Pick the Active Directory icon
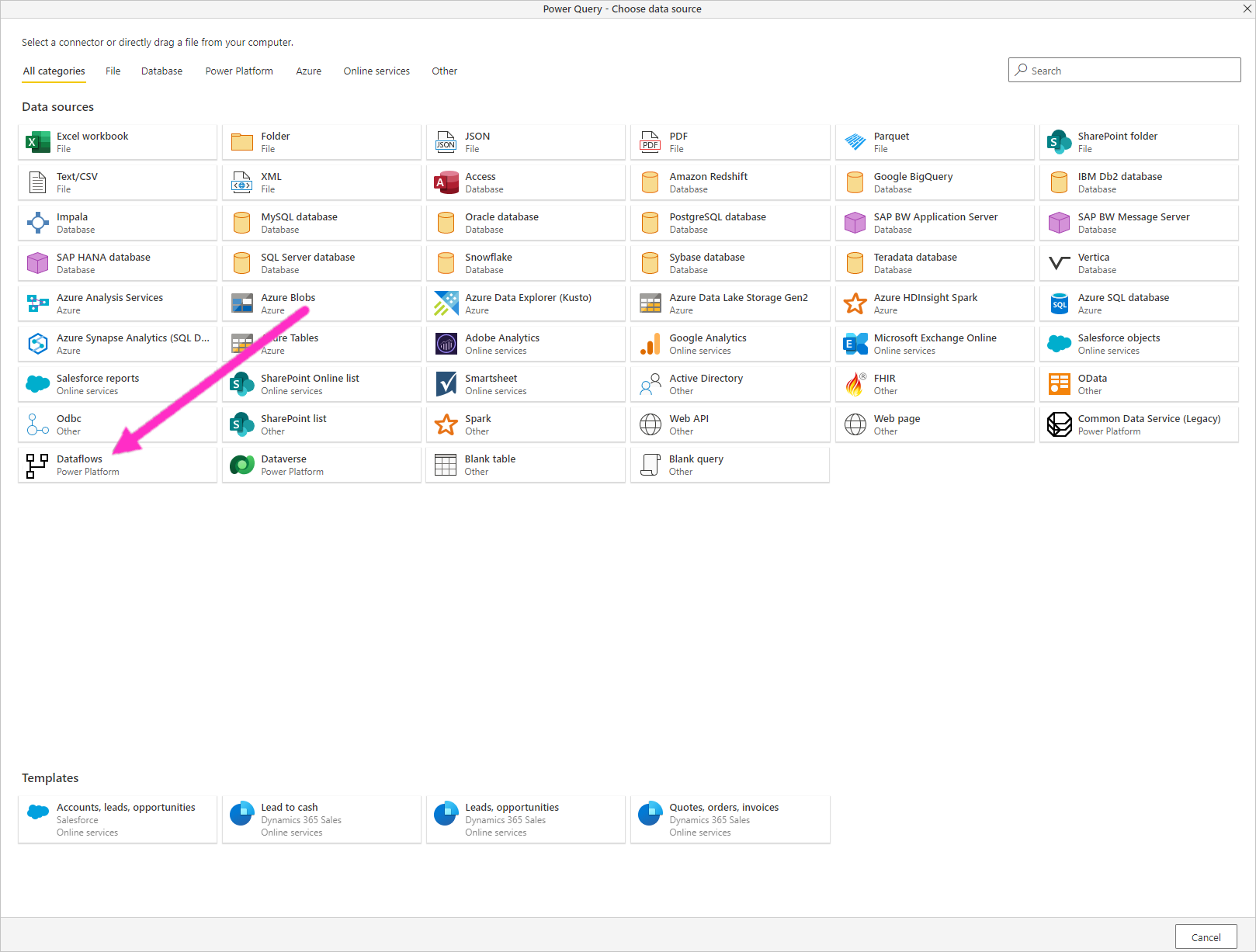1256x952 pixels. pyautogui.click(x=651, y=384)
